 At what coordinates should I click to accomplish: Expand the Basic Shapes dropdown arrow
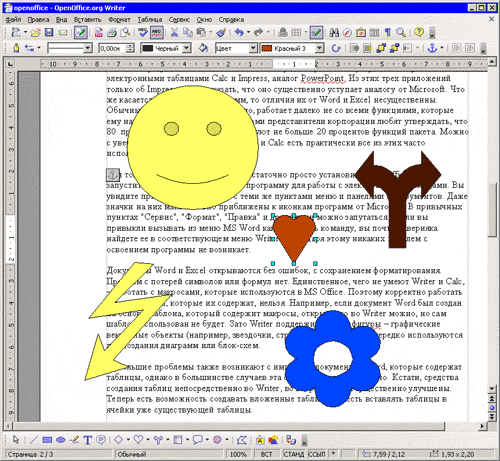[128, 440]
